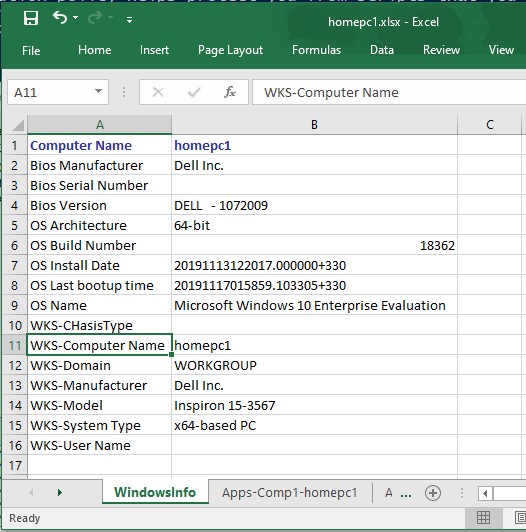Image resolution: width=526 pixels, height=532 pixels.
Task: Click the 'WKS-User Name' cell
Action: 99,446
